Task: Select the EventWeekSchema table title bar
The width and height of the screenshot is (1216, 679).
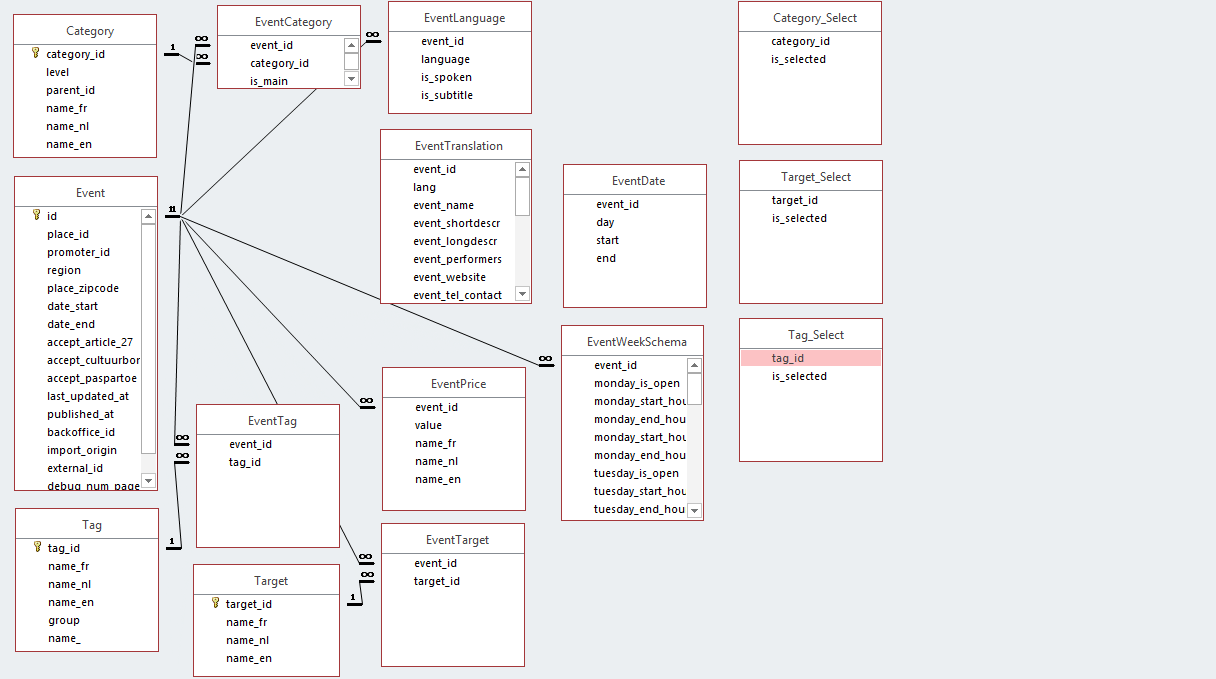Action: (x=632, y=342)
